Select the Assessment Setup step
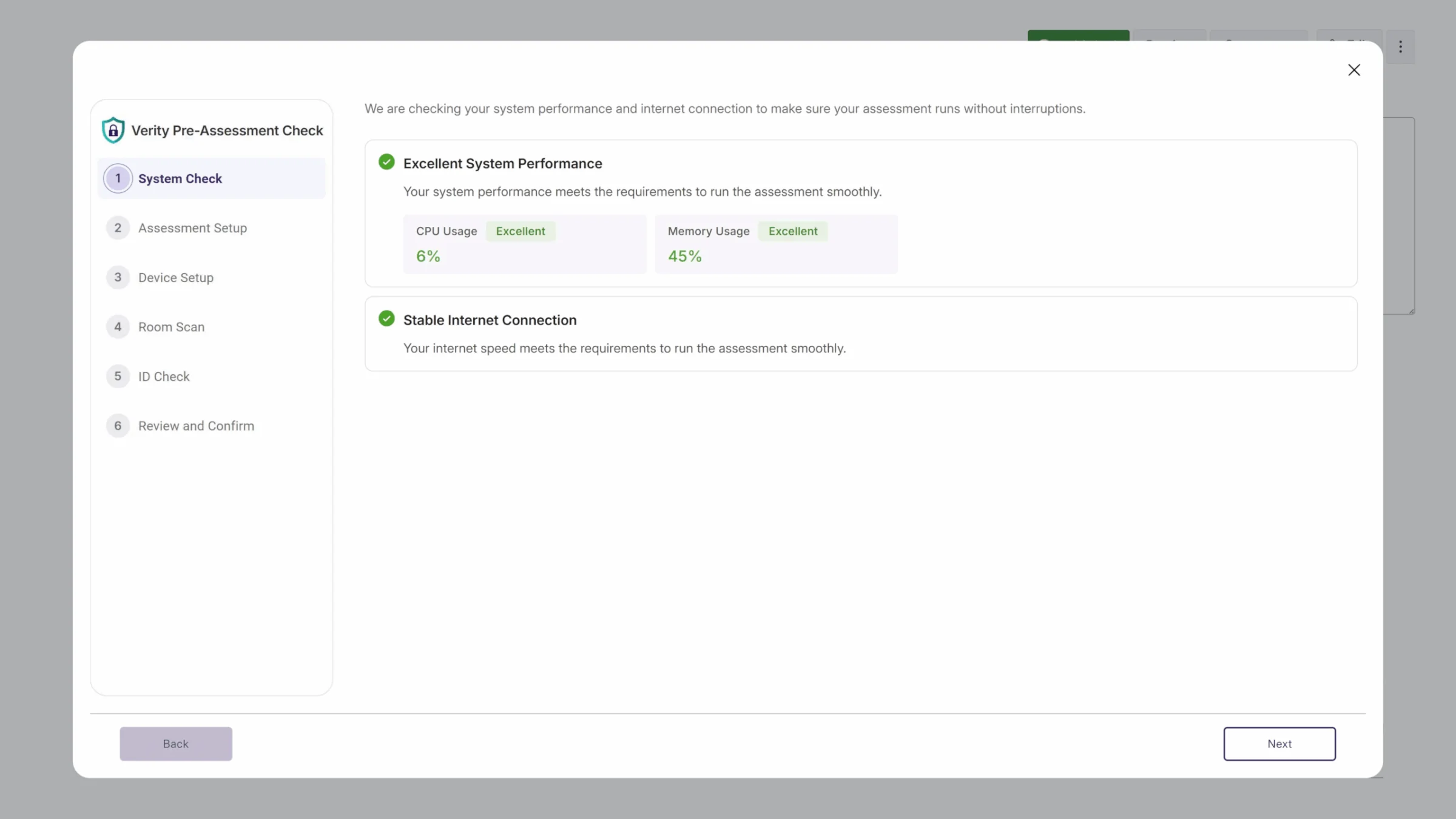The width and height of the screenshot is (1456, 819). coord(192,227)
